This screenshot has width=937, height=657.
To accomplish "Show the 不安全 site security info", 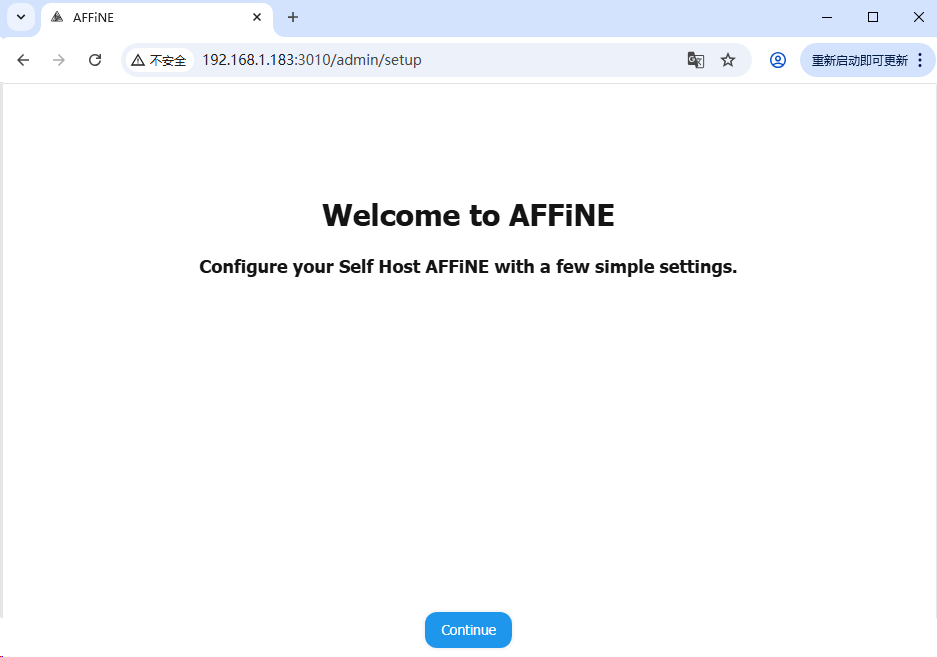I will click(159, 60).
